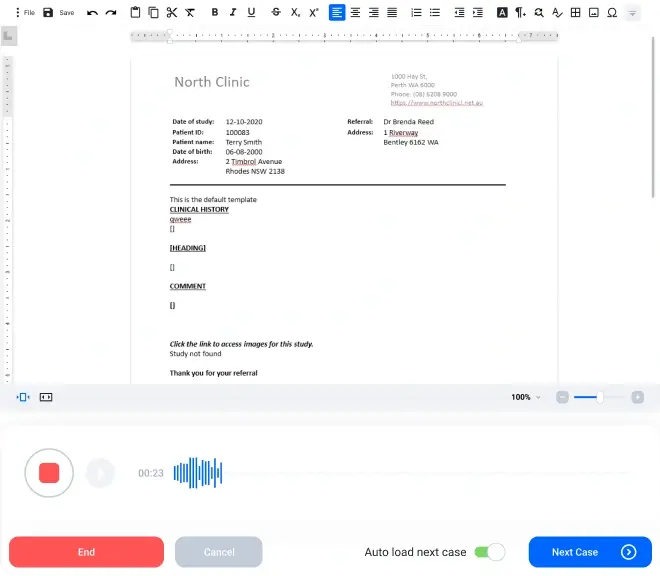This screenshot has height=576, width=660.
Task: Insert special character with Omega icon
Action: click(612, 13)
